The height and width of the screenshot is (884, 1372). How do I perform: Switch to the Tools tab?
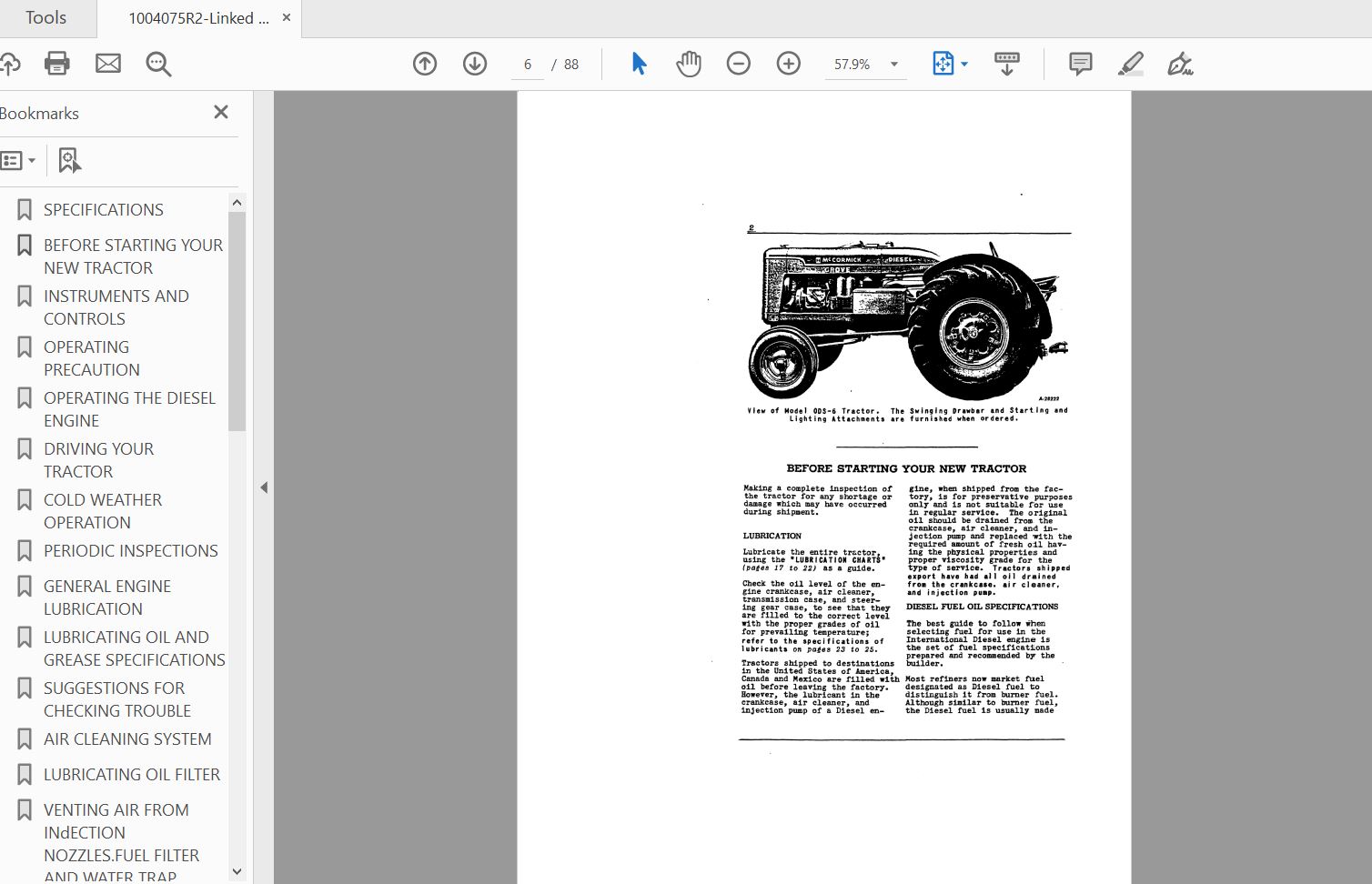click(45, 18)
